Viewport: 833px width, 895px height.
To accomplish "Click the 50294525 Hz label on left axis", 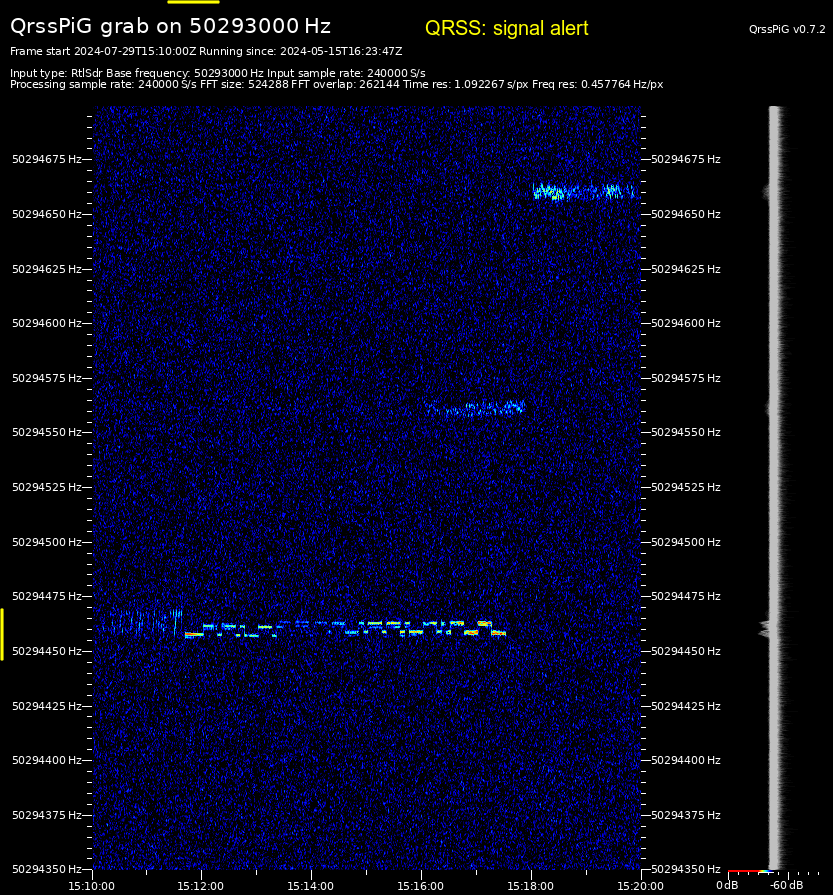I will click(x=47, y=487).
